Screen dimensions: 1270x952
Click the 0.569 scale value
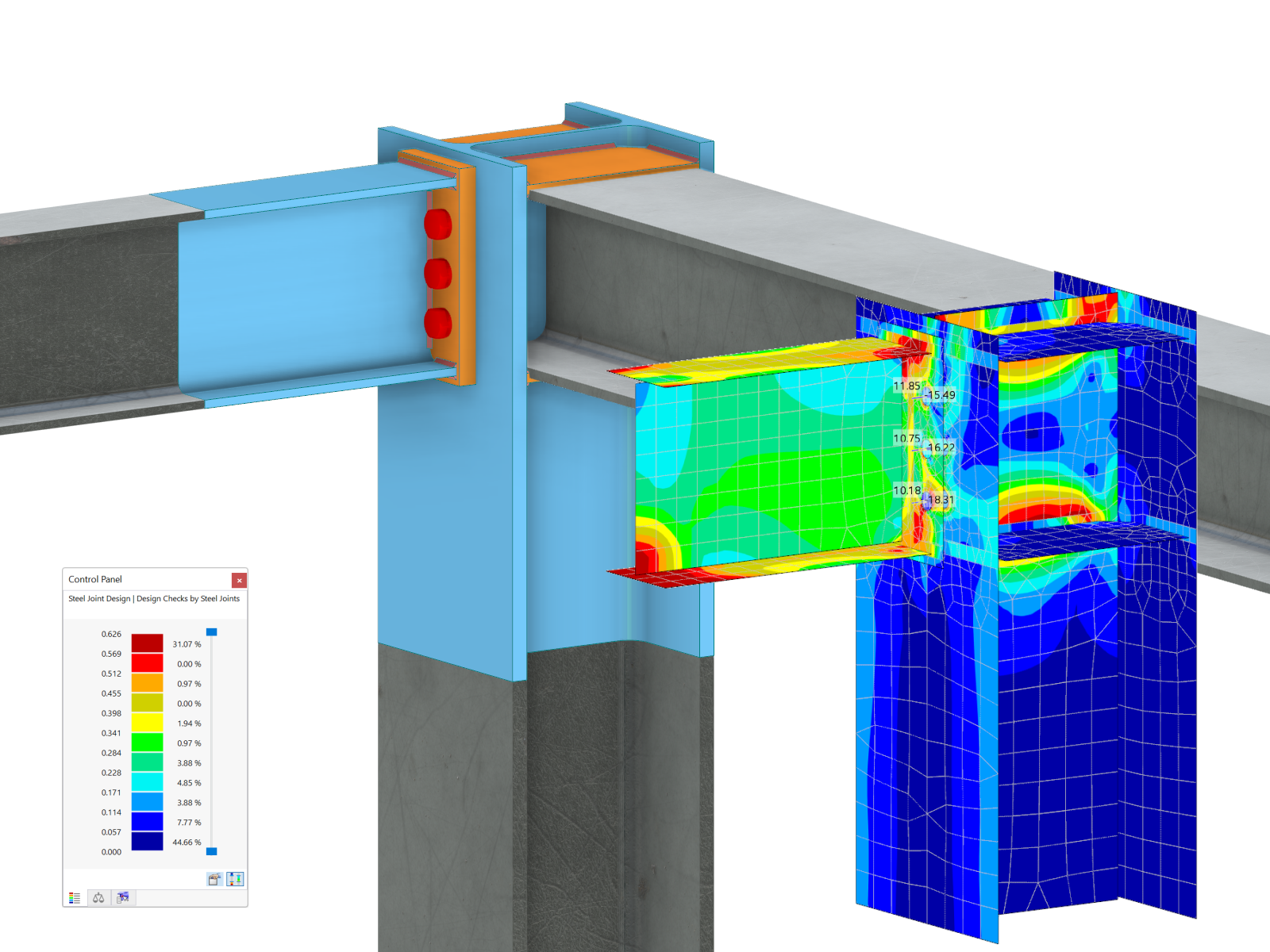click(111, 654)
